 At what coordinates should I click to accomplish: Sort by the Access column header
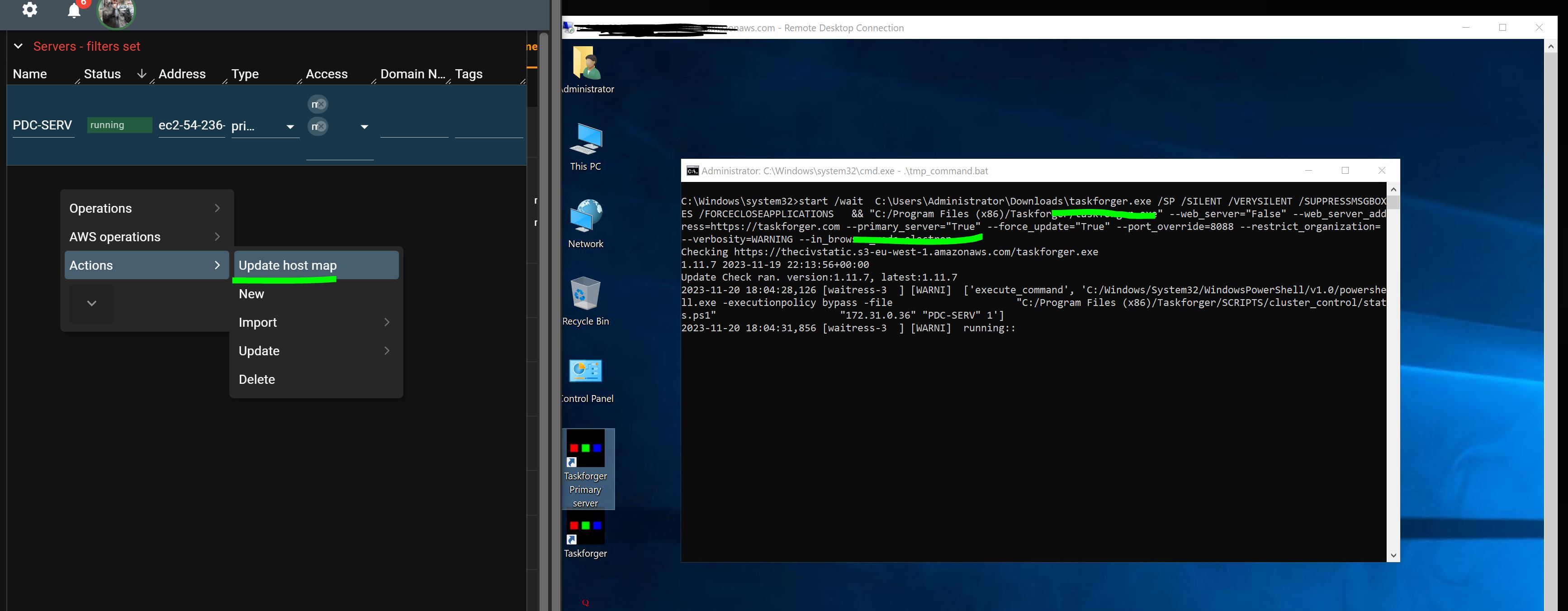click(x=327, y=74)
